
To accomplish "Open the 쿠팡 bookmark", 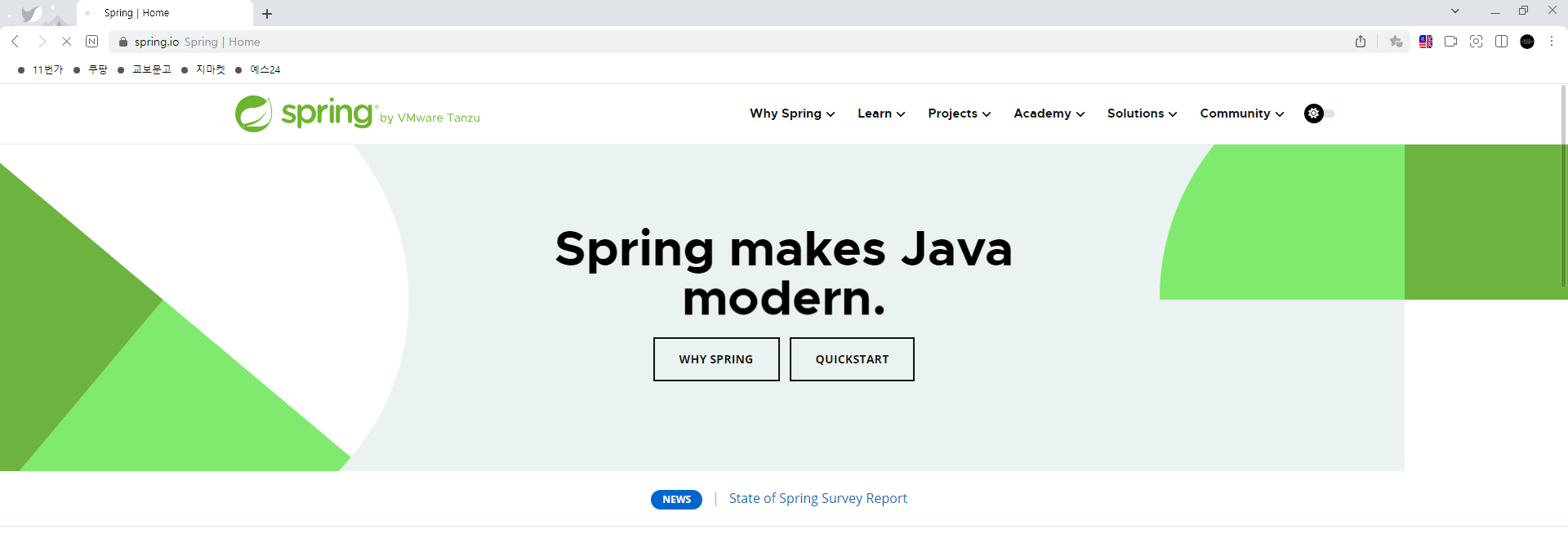I will tap(91, 70).
